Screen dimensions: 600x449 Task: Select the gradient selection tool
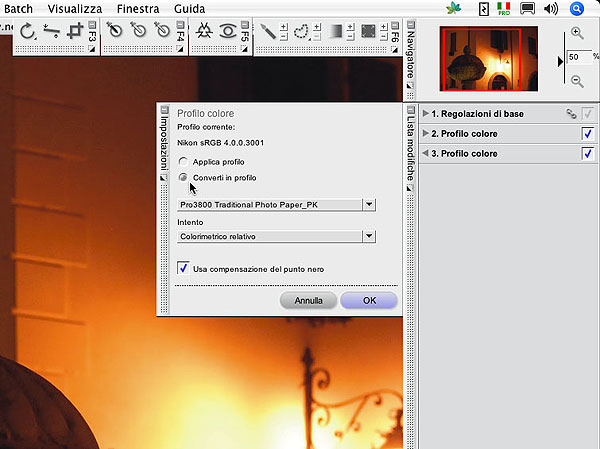click(x=335, y=31)
